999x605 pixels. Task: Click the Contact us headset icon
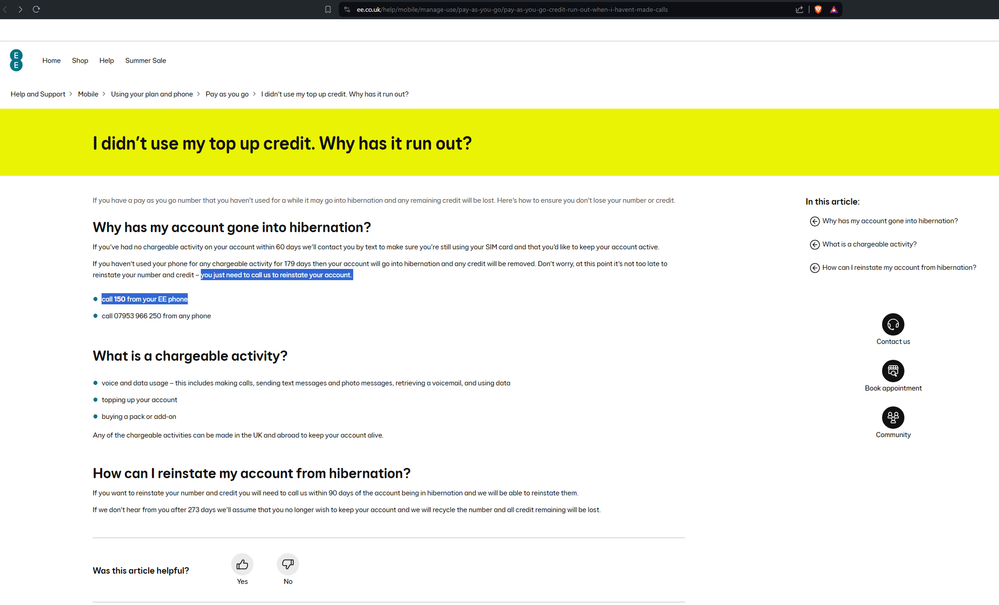tap(893, 324)
